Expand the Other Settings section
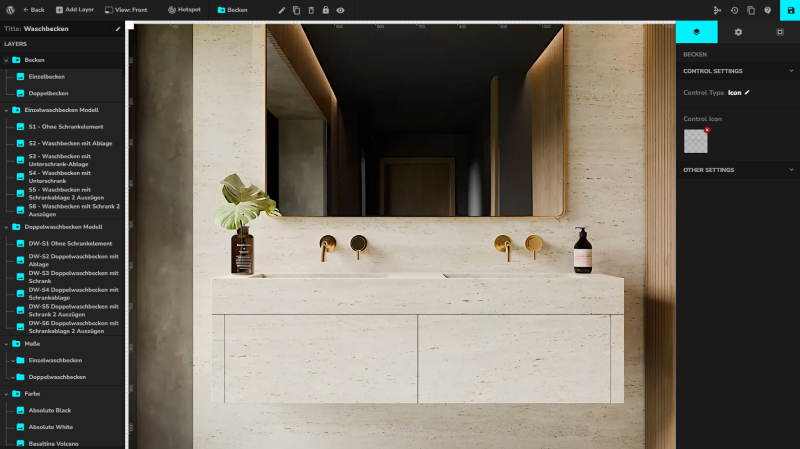Screen dimensions: 800x449 [x=791, y=170]
